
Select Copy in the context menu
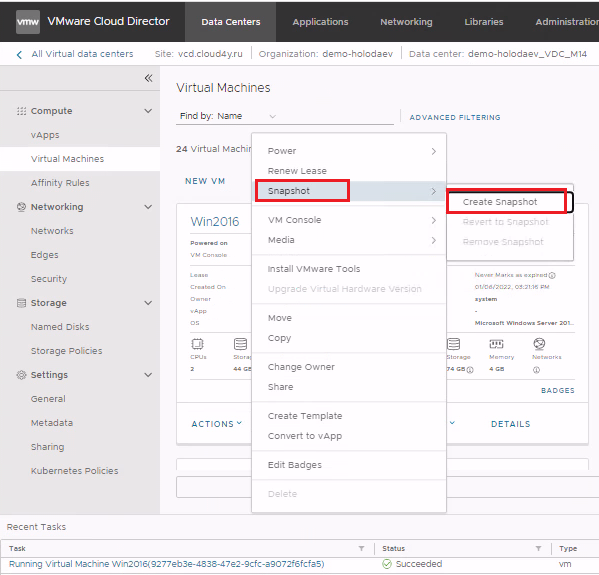point(279,339)
